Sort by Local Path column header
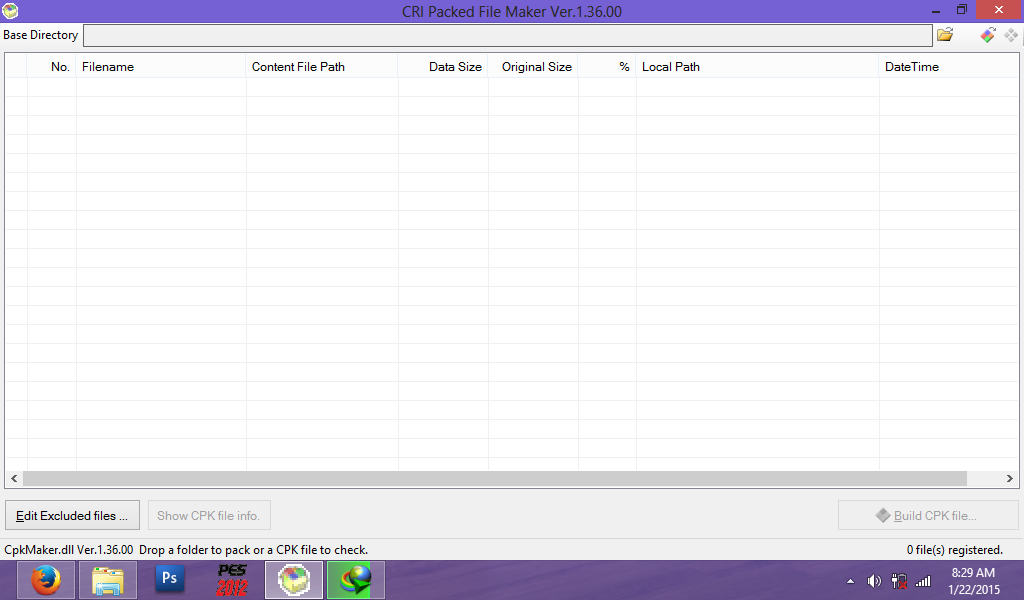 click(758, 67)
